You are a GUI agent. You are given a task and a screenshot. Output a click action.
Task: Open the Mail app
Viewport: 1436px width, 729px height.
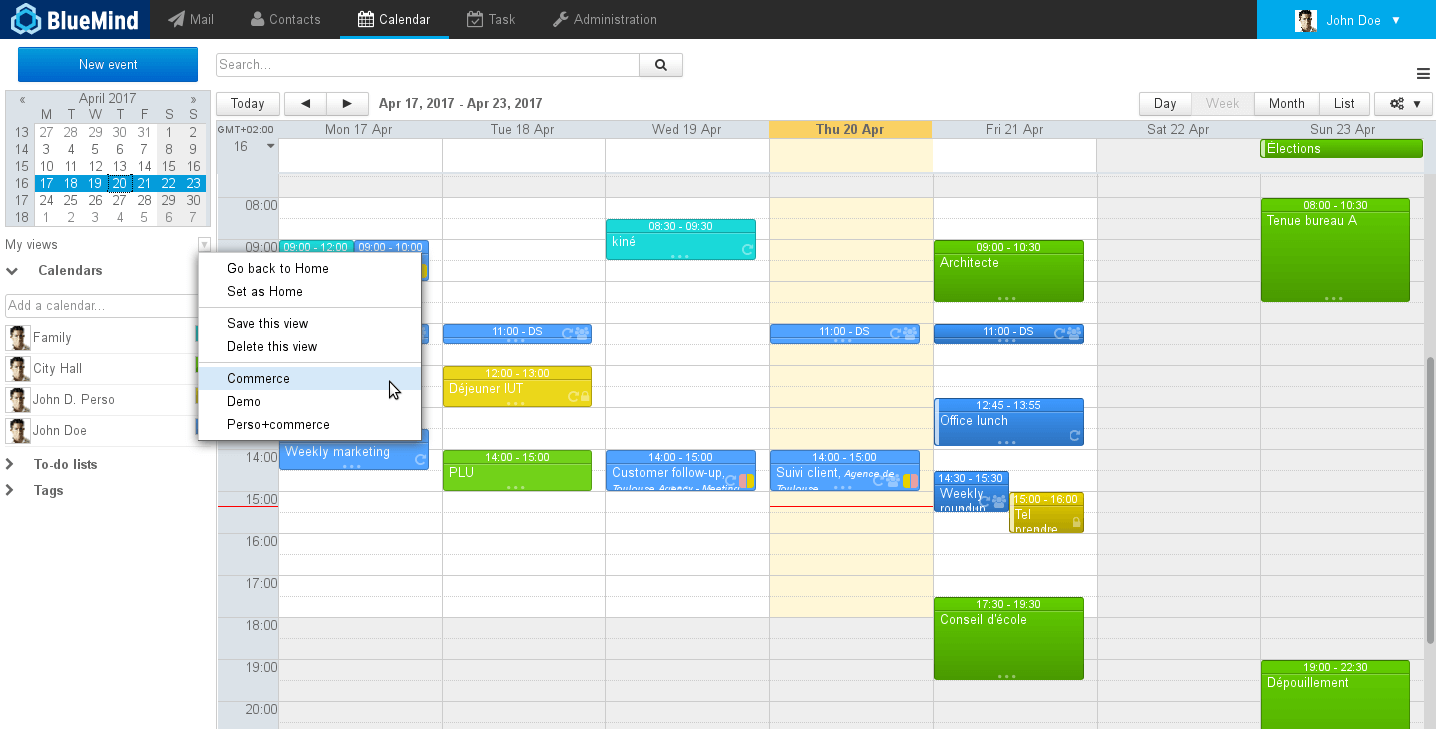[191, 19]
